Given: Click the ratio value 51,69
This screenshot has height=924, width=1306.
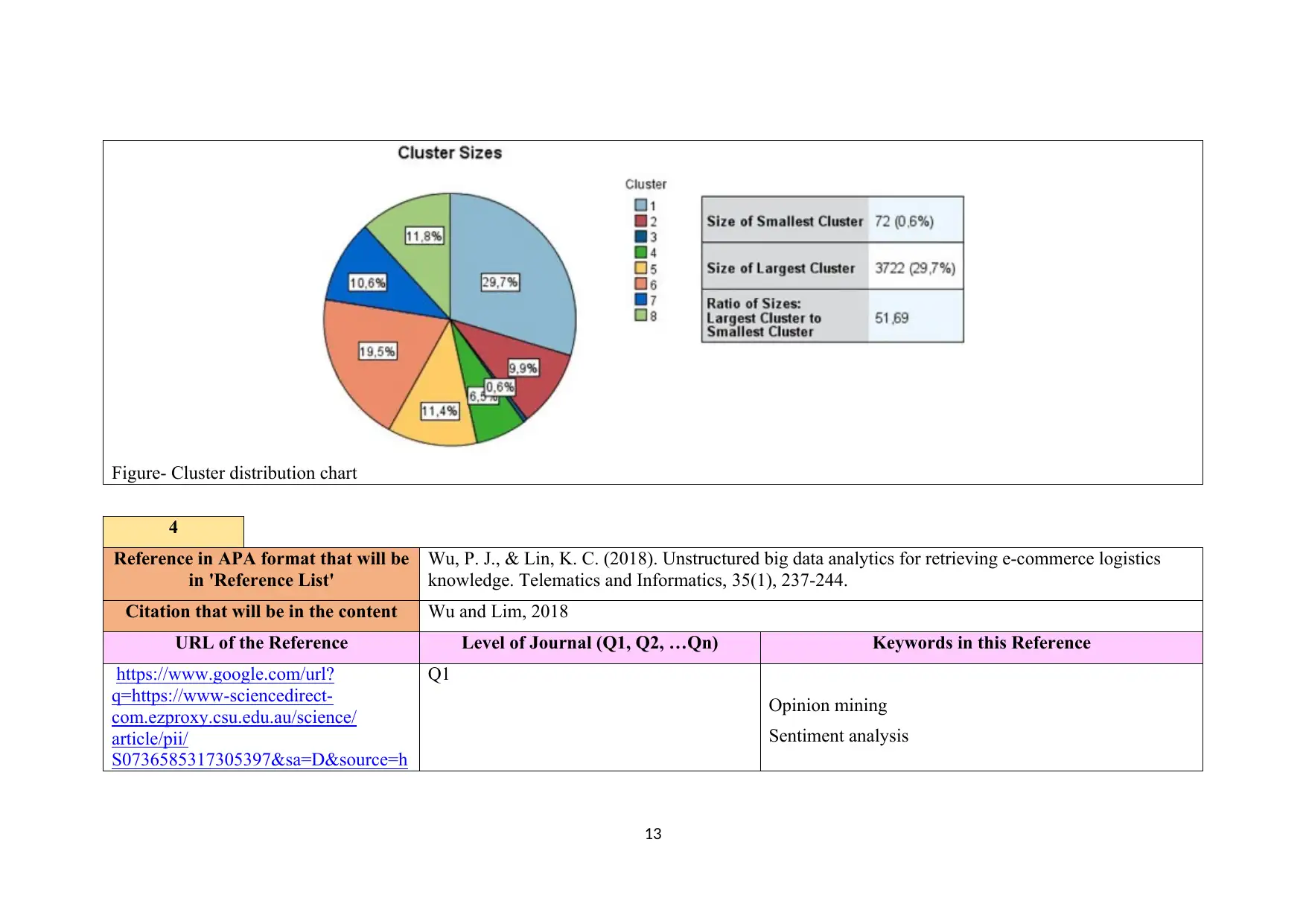Looking at the screenshot, I should pyautogui.click(x=891, y=318).
